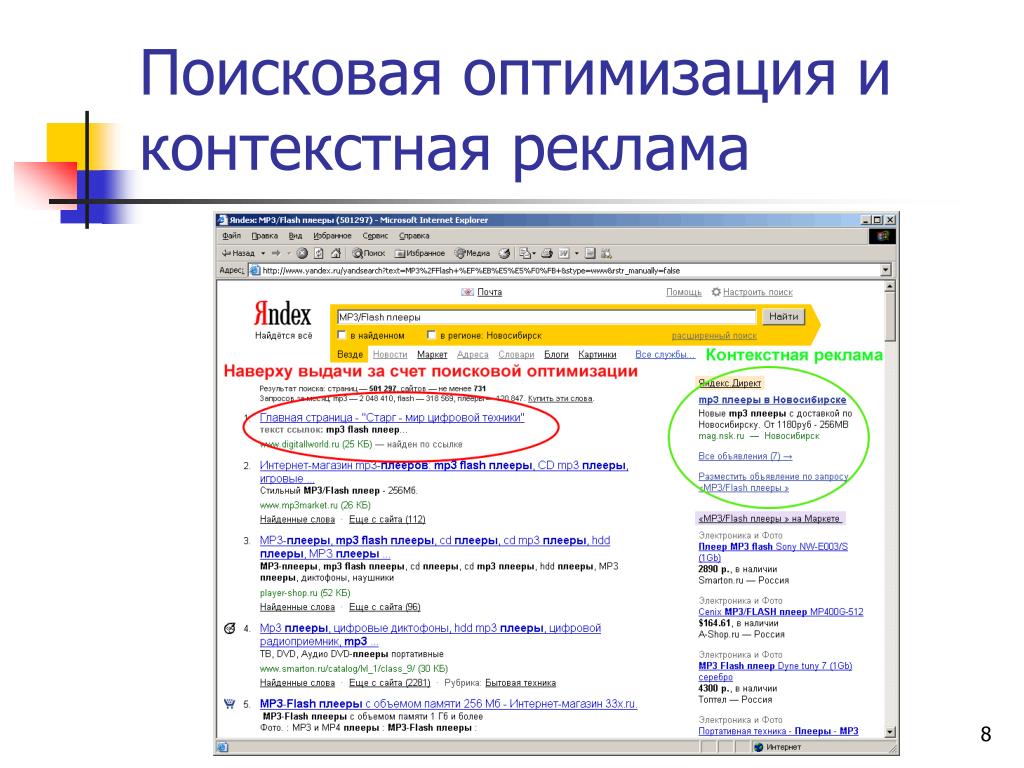Switch to the Блоги search tab
This screenshot has height=768, width=1024.
point(556,355)
